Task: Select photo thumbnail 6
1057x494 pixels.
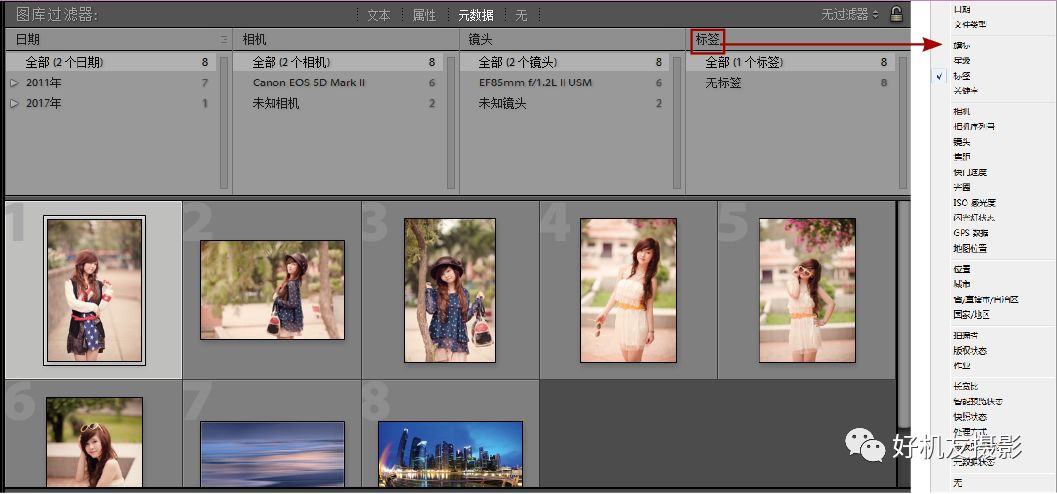Action: (94, 442)
